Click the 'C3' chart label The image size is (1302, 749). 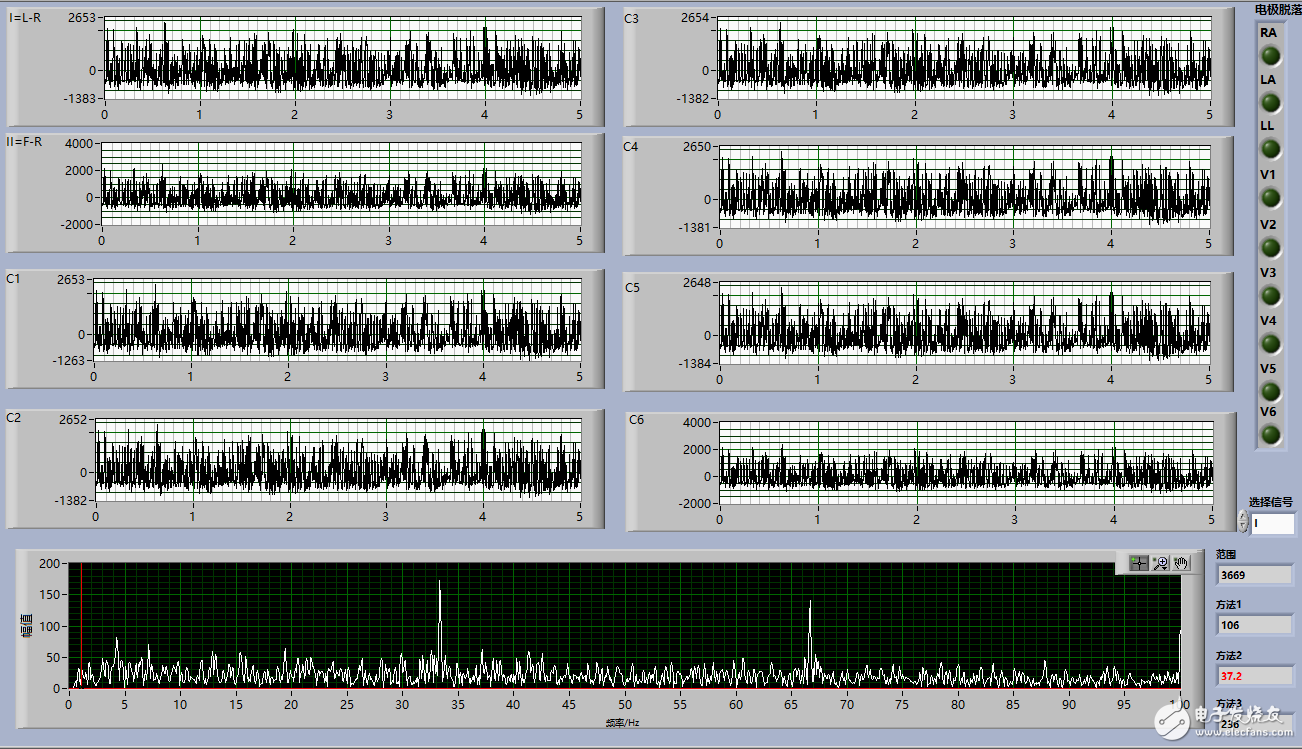[631, 18]
